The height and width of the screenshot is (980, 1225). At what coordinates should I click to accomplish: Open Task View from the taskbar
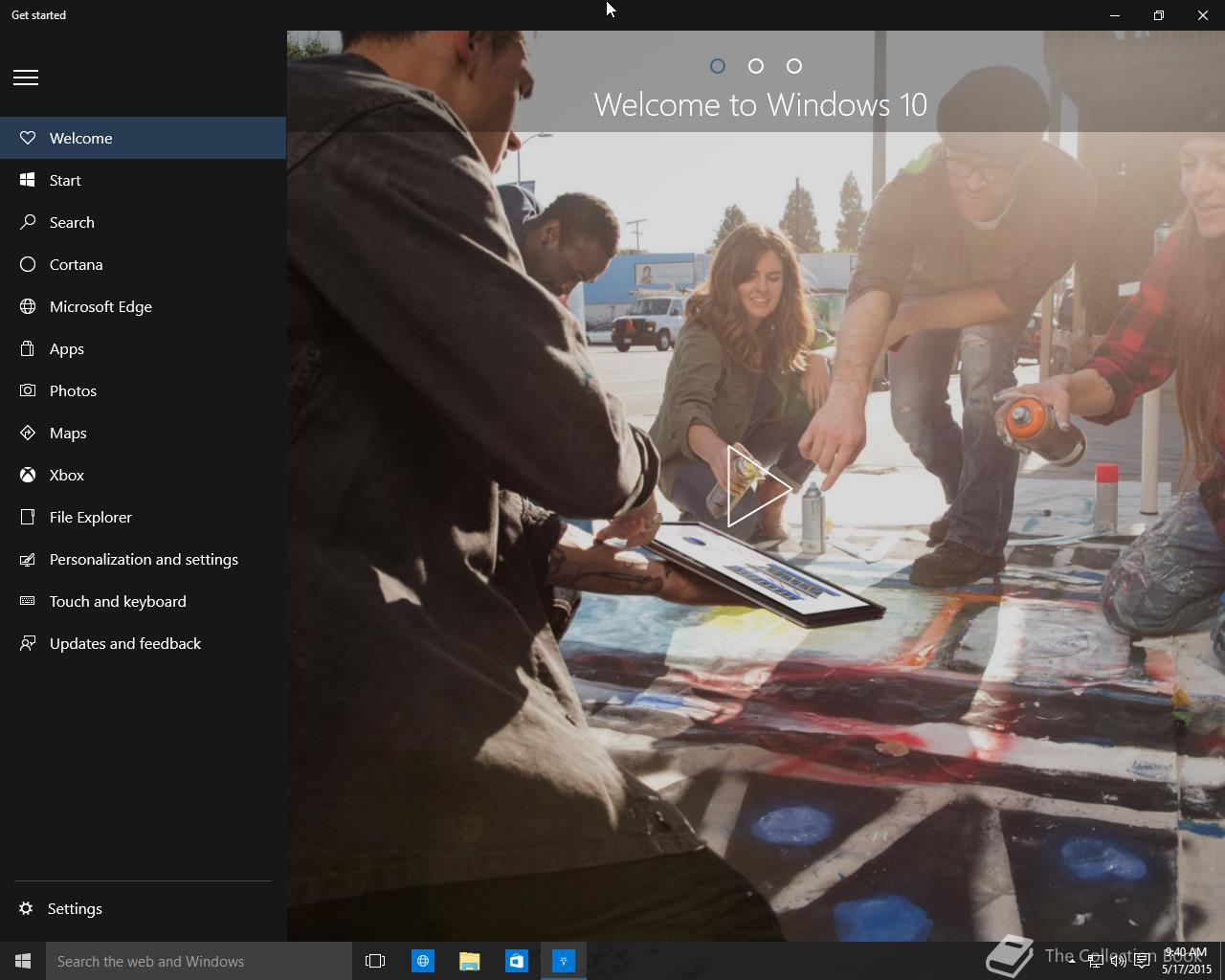[x=375, y=961]
